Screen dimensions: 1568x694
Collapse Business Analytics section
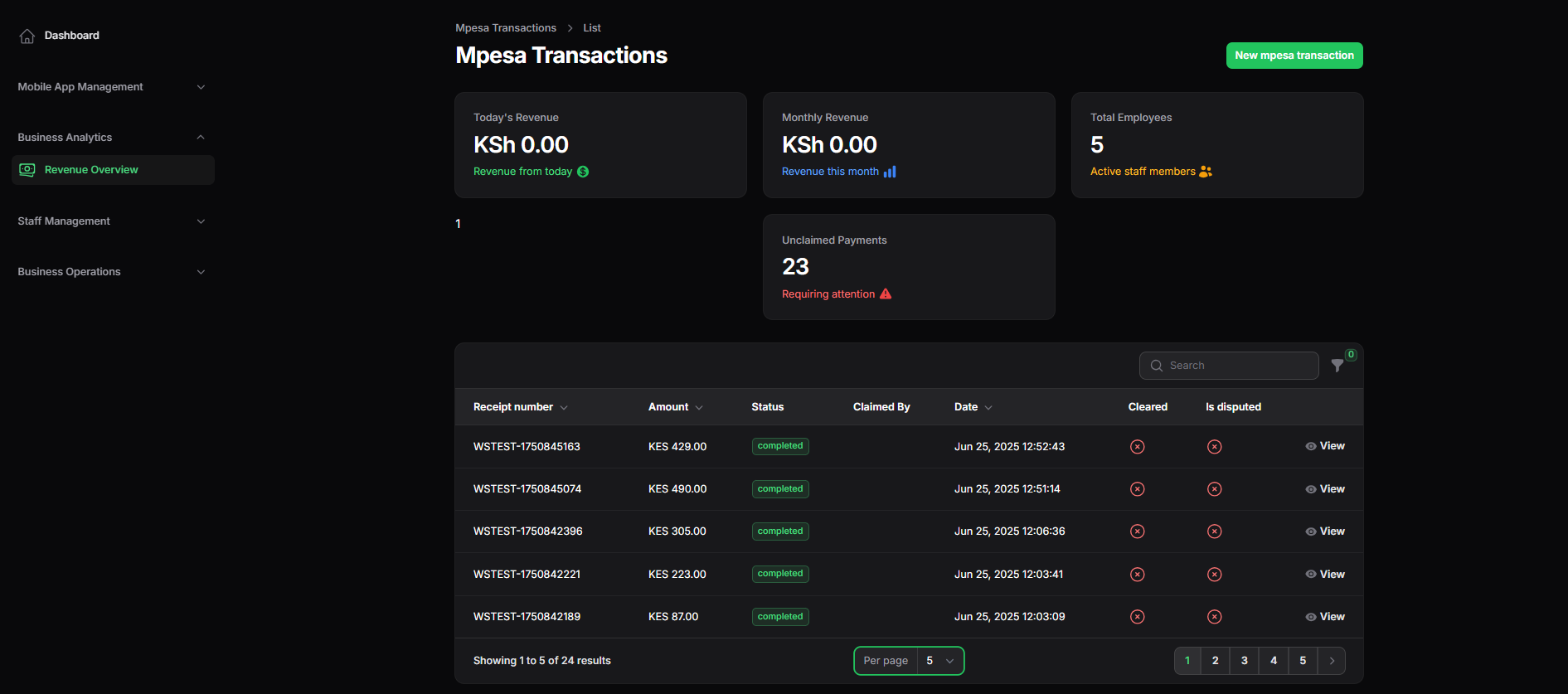[x=113, y=138]
